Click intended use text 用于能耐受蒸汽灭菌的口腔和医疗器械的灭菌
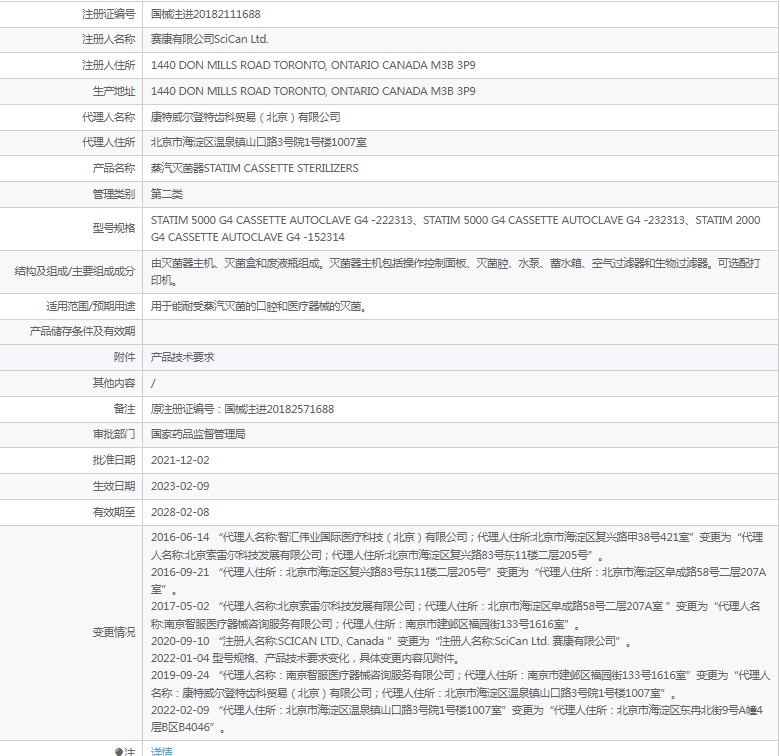Screen dimensions: 780x756 click(x=259, y=306)
